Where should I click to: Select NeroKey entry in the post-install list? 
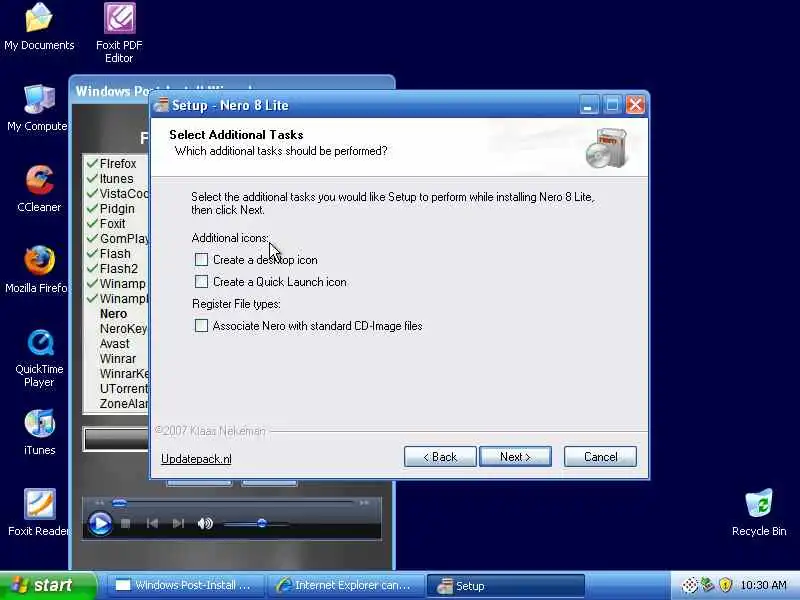click(123, 329)
